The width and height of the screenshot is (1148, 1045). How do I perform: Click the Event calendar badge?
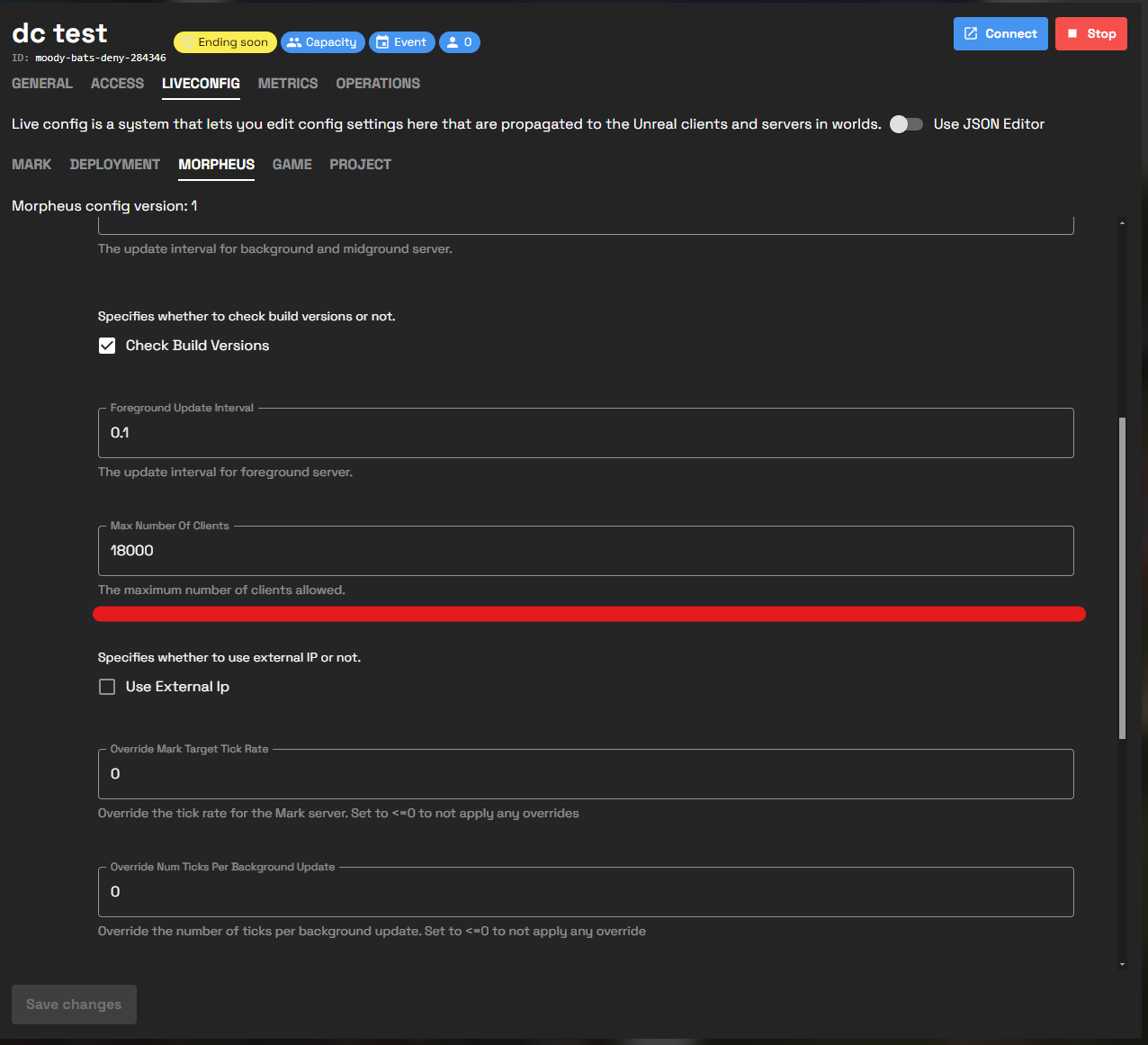[x=401, y=42]
